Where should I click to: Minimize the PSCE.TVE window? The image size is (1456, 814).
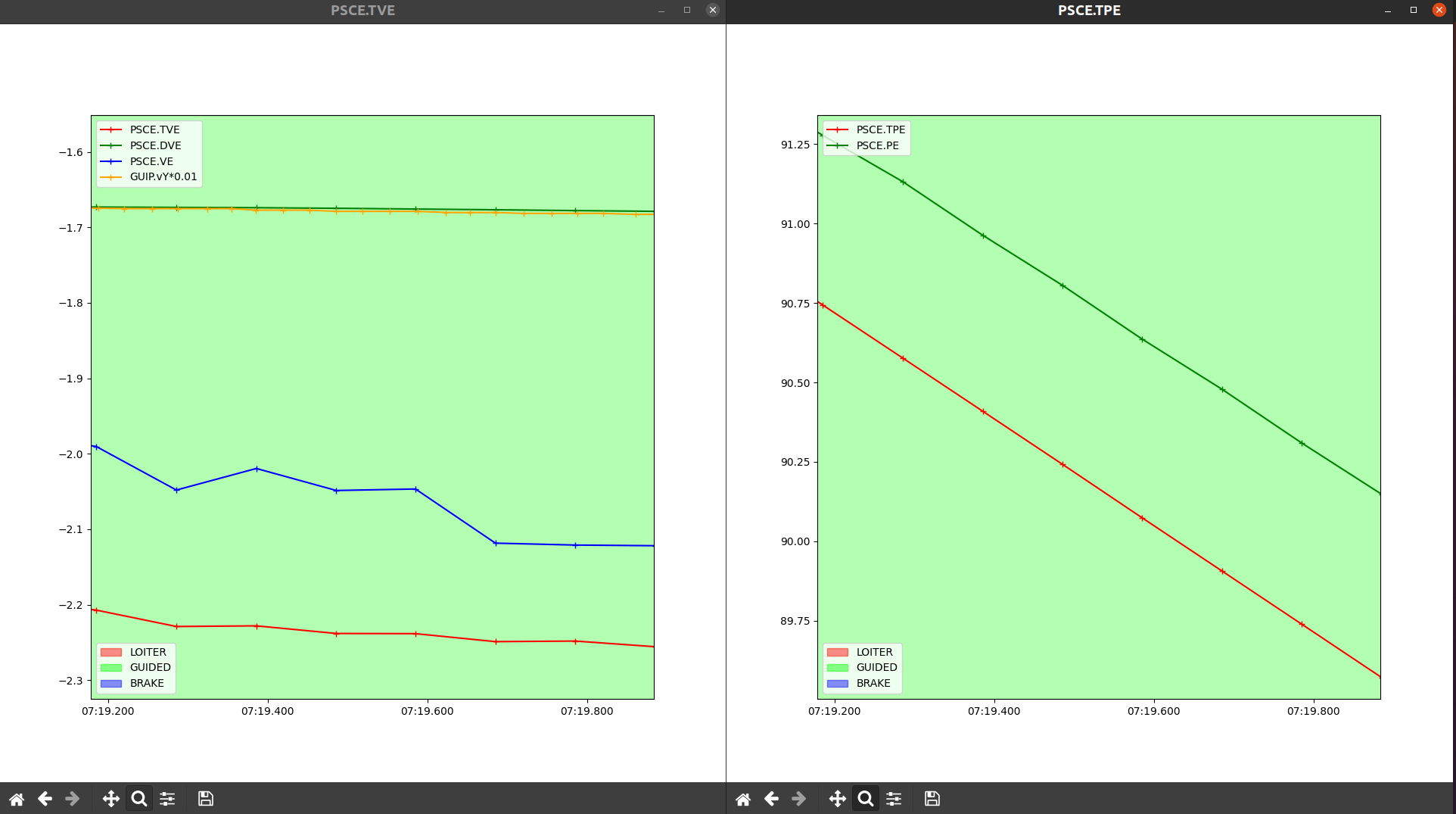pyautogui.click(x=661, y=11)
